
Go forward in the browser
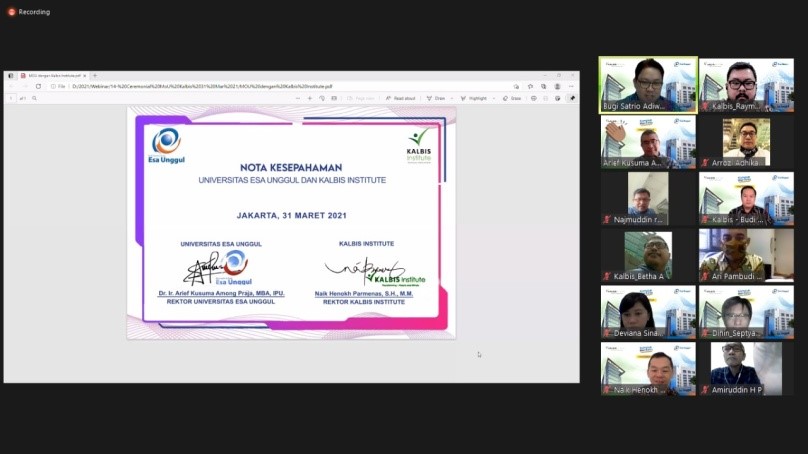tap(25, 86)
